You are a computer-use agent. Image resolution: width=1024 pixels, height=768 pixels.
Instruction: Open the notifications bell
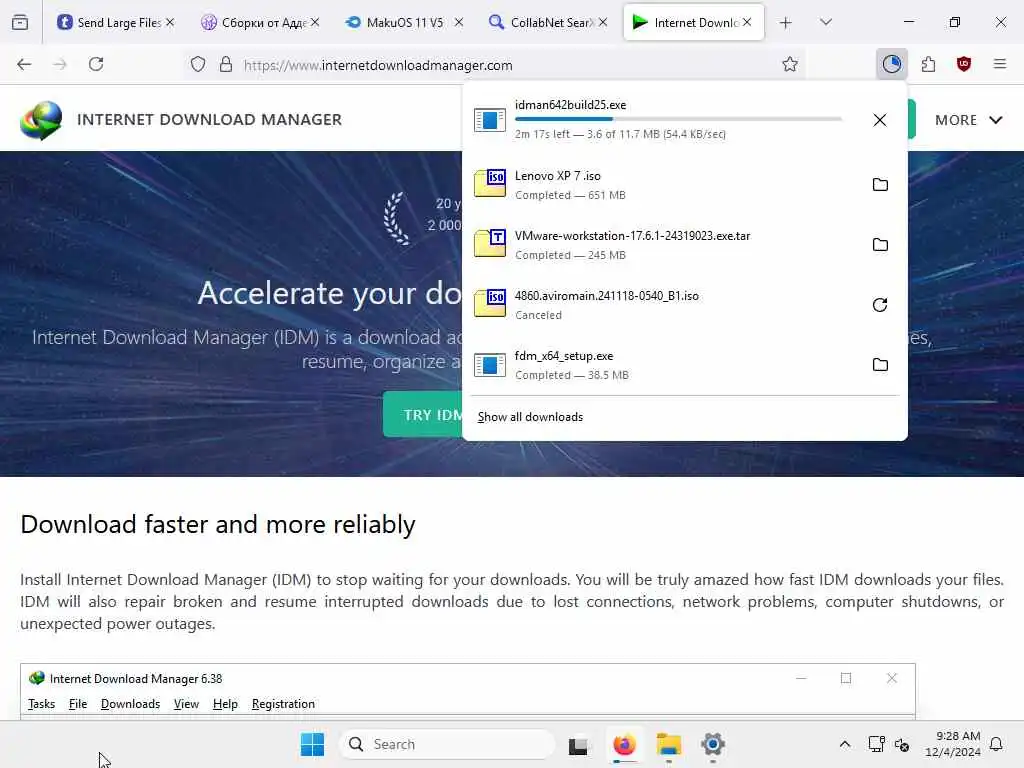(x=997, y=744)
